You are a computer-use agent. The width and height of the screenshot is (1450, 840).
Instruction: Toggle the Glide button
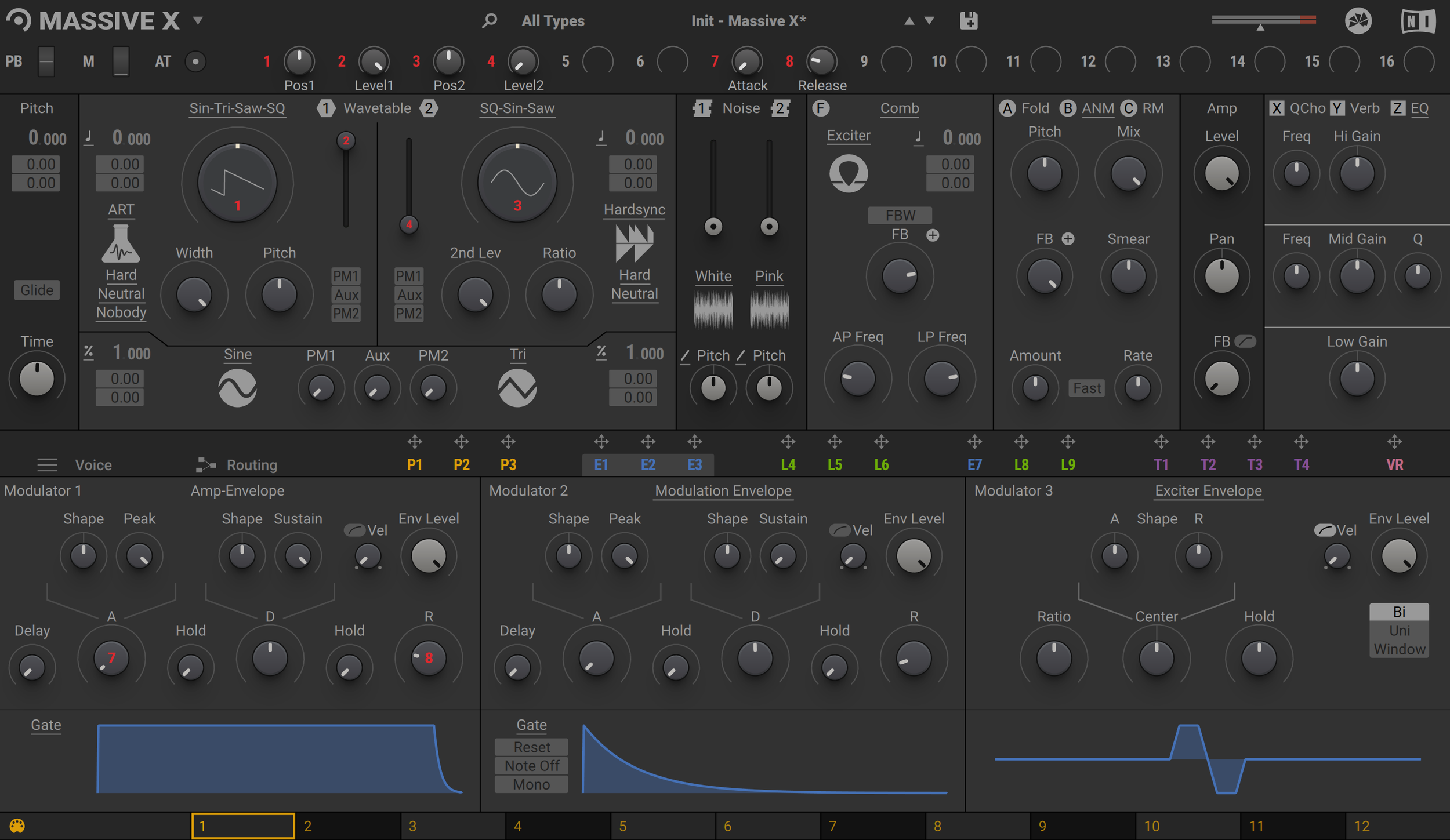[37, 290]
